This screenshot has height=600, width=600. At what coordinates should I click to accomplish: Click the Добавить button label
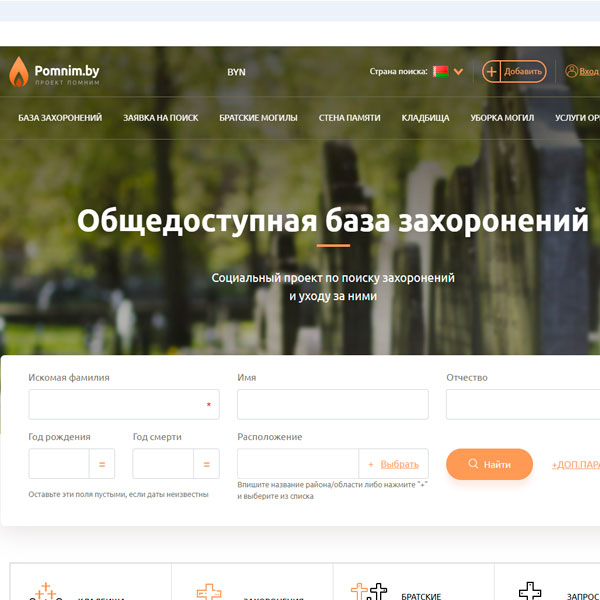coord(522,72)
